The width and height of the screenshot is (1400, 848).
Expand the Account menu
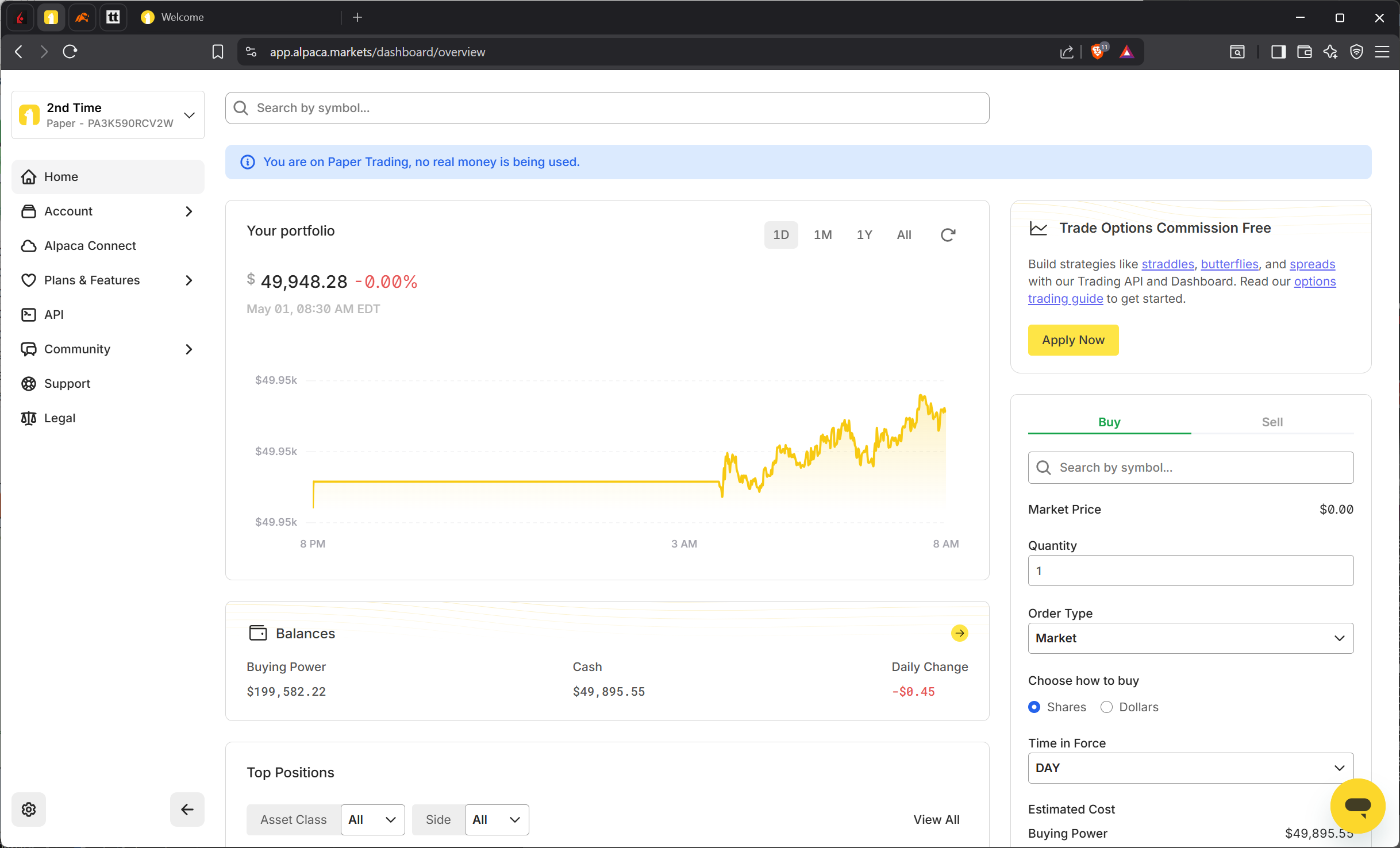pyautogui.click(x=108, y=211)
